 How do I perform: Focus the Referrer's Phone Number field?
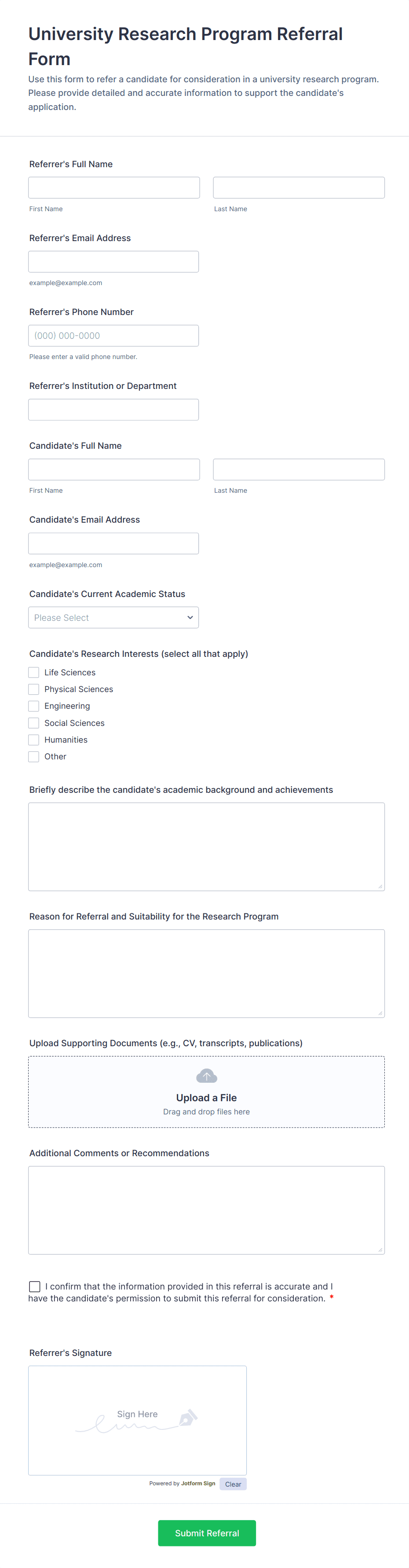pyautogui.click(x=113, y=335)
